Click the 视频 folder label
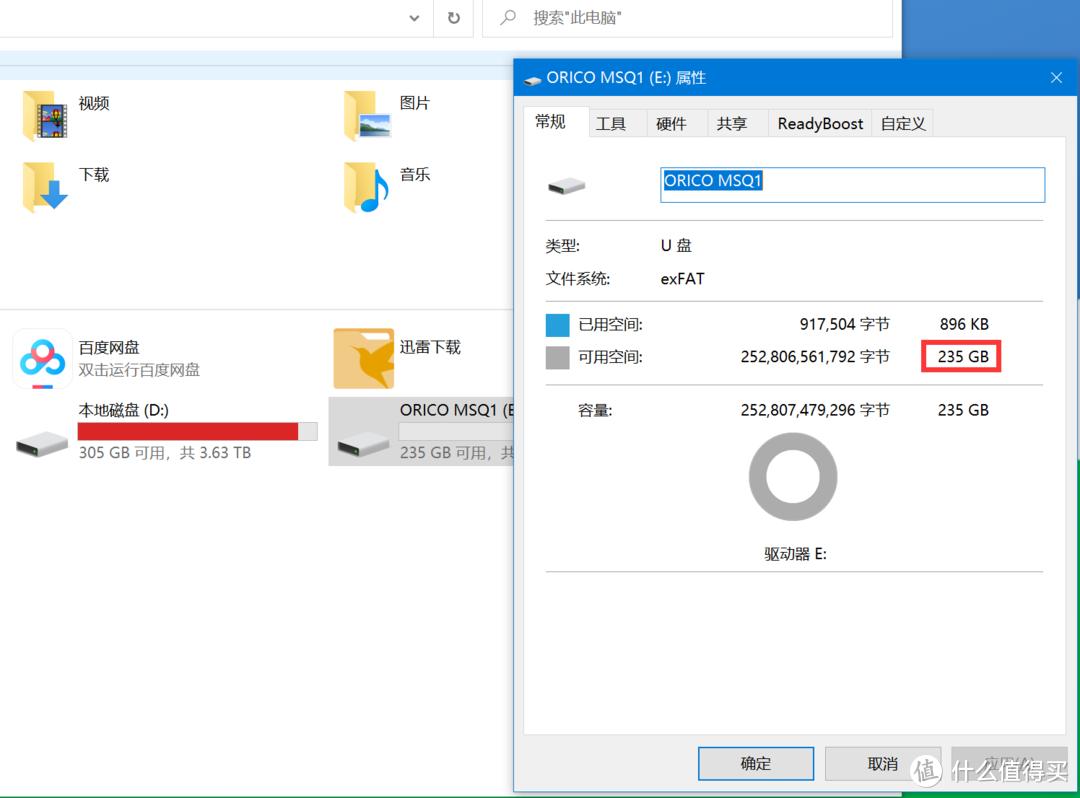1080x798 pixels. pos(94,103)
